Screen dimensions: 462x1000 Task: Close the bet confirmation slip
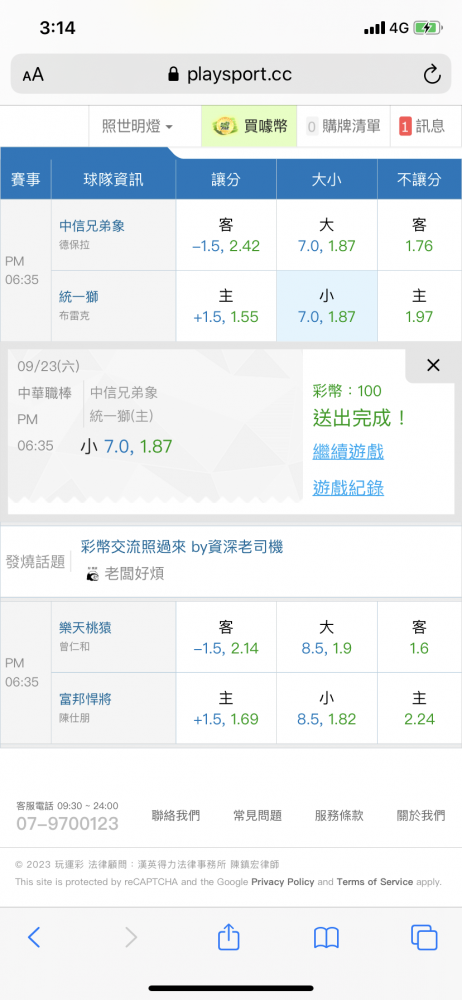[x=433, y=365]
